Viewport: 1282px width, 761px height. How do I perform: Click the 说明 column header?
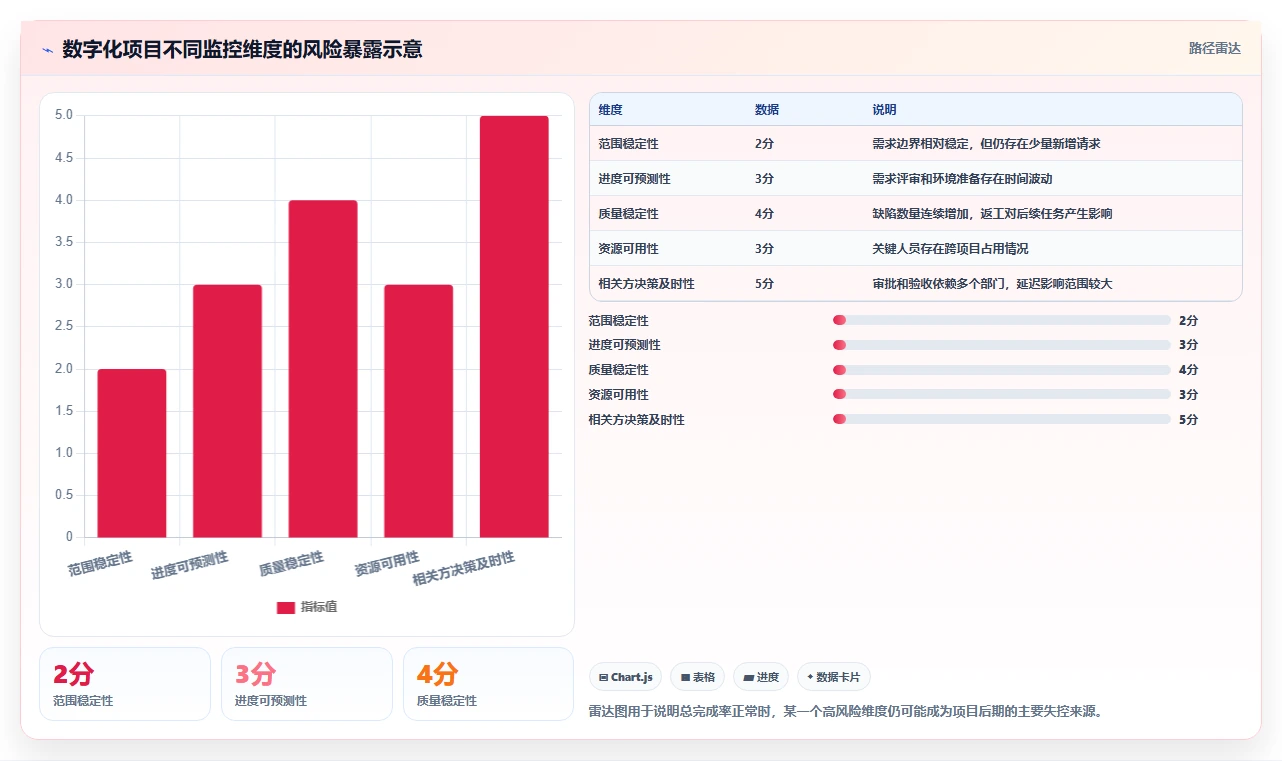[x=884, y=110]
